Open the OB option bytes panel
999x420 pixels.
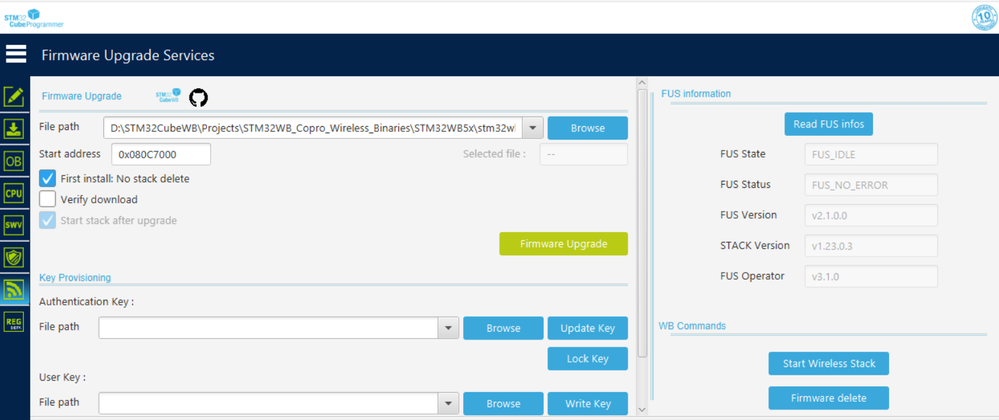pyautogui.click(x=14, y=161)
